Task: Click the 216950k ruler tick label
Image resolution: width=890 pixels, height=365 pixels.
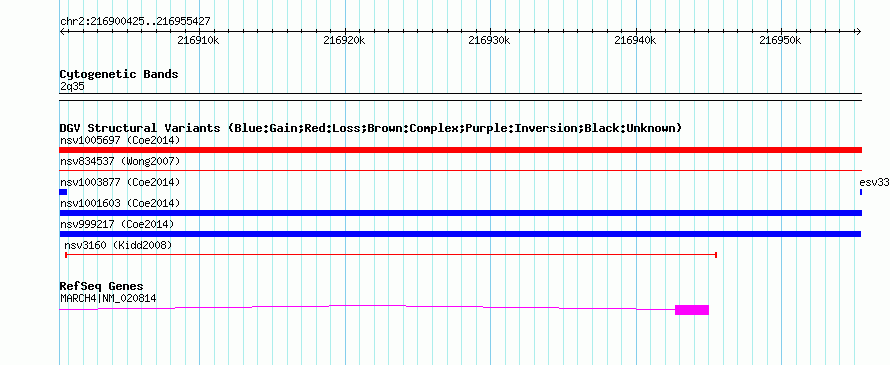Action: click(780, 40)
